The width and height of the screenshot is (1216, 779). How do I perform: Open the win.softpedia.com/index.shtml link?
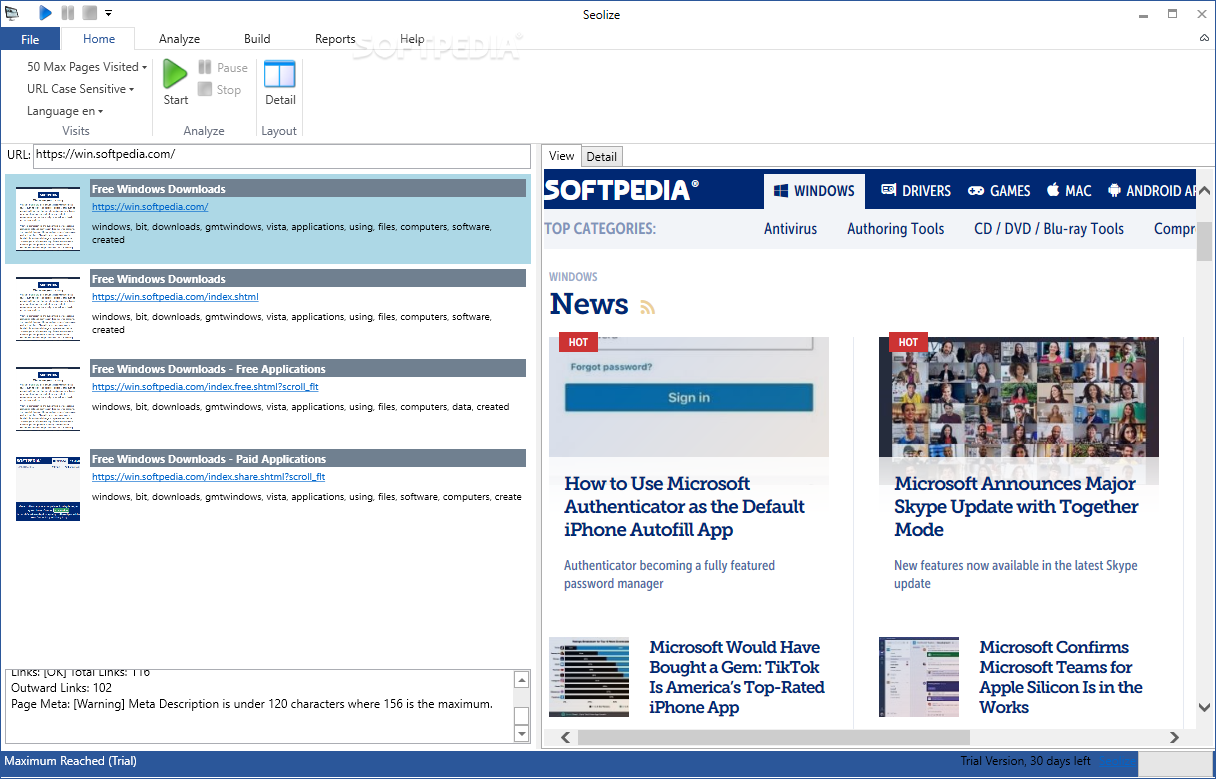[175, 297]
